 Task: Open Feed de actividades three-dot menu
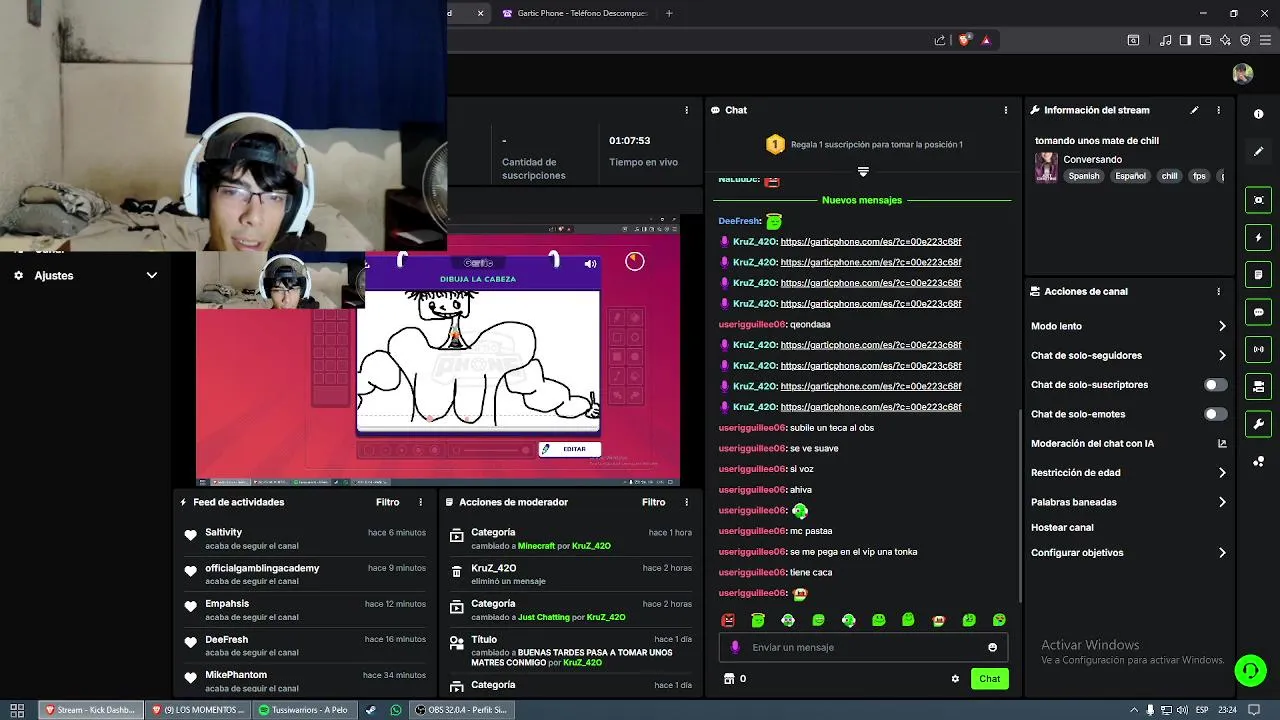click(x=420, y=502)
